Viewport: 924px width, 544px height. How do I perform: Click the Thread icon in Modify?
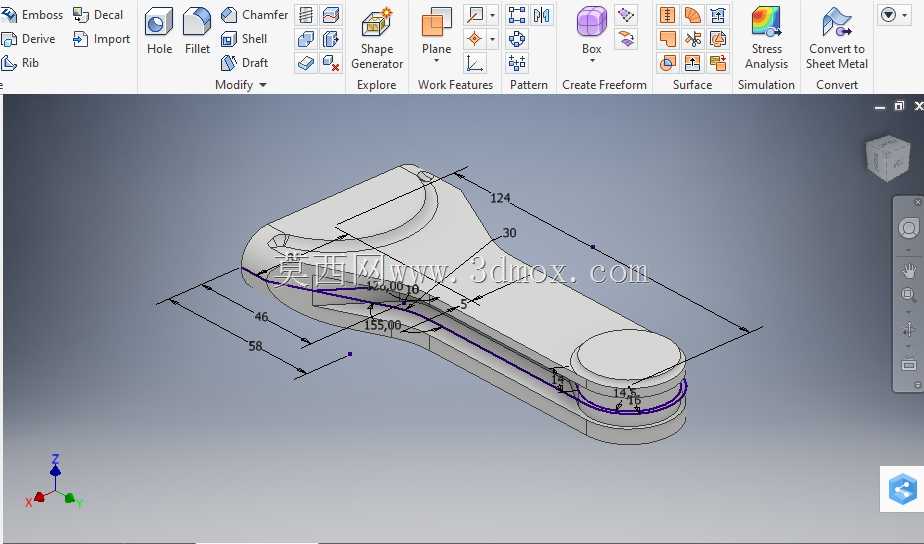click(305, 15)
